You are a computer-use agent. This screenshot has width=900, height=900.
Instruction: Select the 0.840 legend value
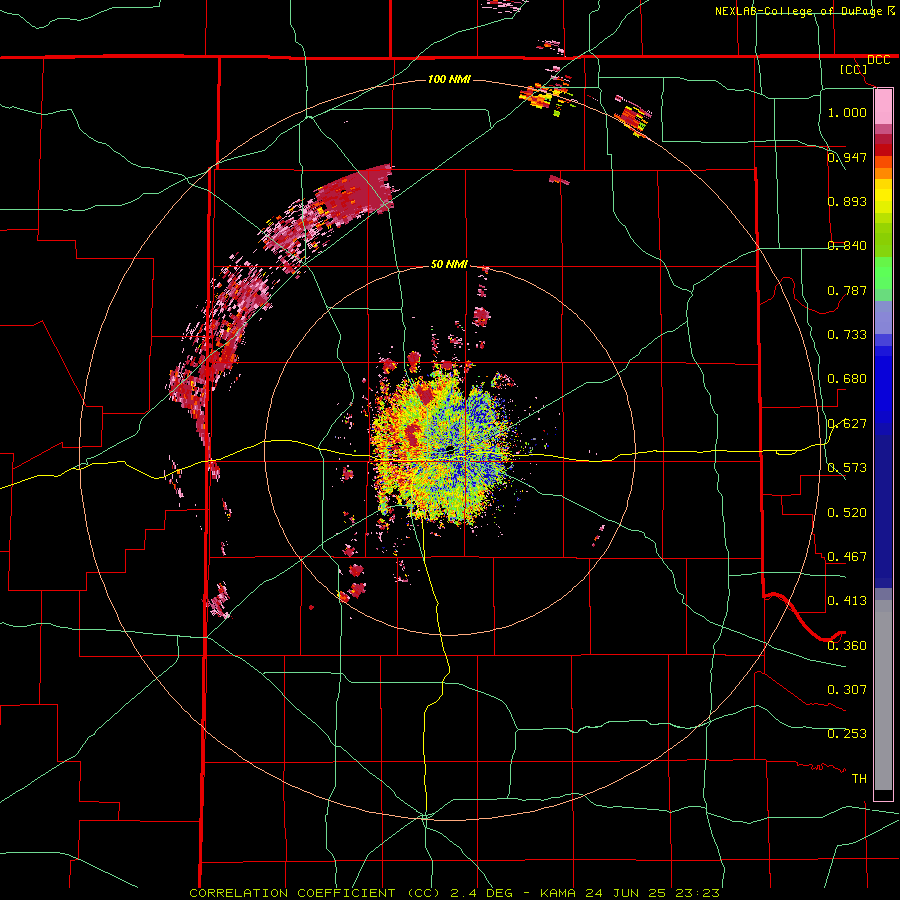coord(847,245)
